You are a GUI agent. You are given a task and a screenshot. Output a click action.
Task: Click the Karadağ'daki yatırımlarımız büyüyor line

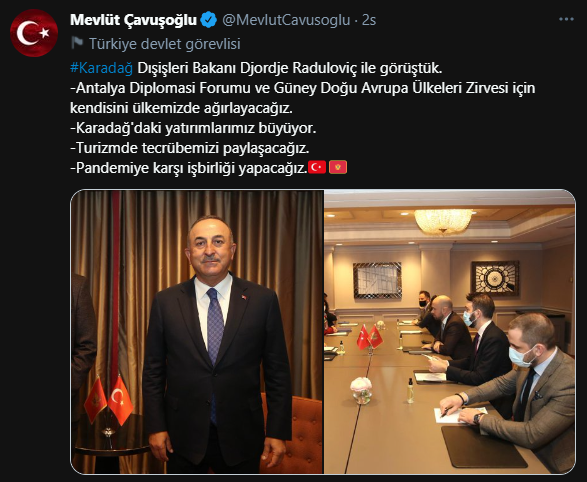[x=193, y=128]
